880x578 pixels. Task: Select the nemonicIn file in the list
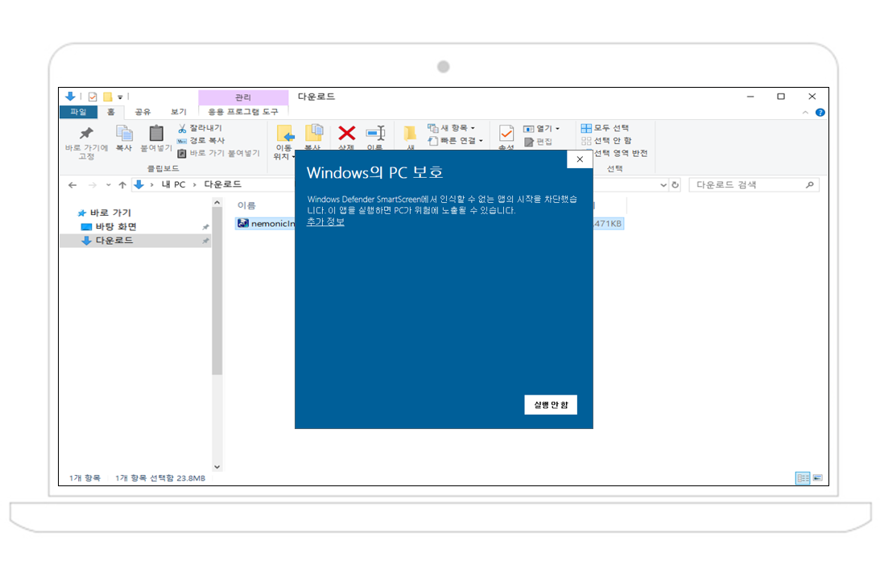pos(267,223)
